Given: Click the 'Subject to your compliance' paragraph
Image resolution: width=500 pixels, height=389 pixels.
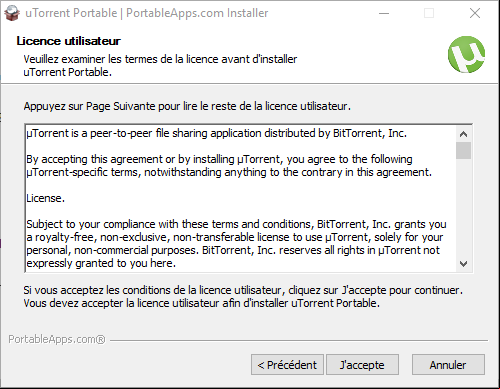Looking at the screenshot, I should coord(236,244).
